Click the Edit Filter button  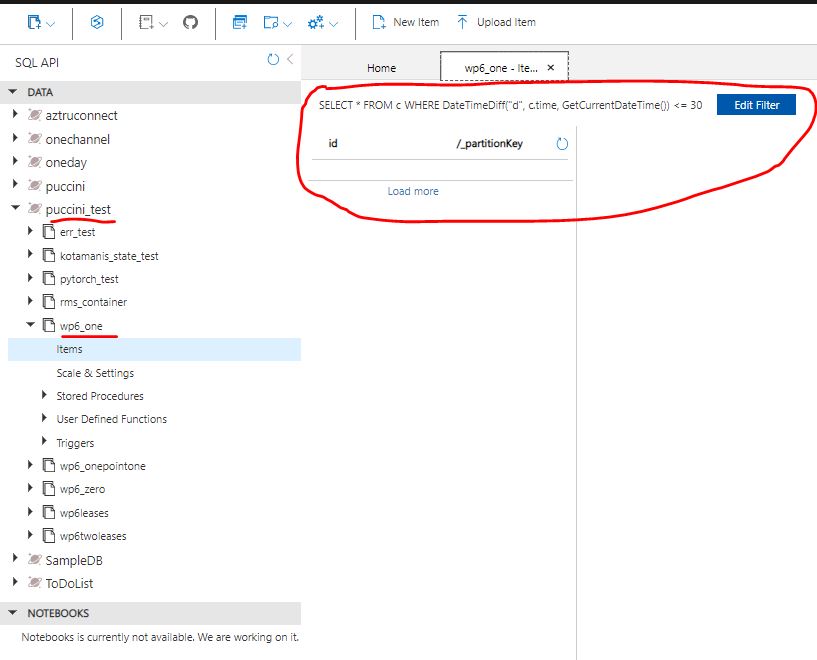pyautogui.click(x=756, y=105)
